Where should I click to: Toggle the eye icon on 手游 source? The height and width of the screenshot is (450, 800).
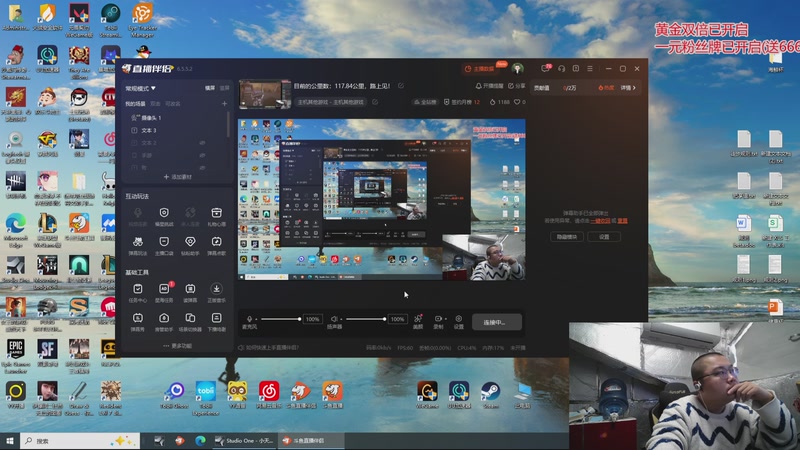coord(203,155)
